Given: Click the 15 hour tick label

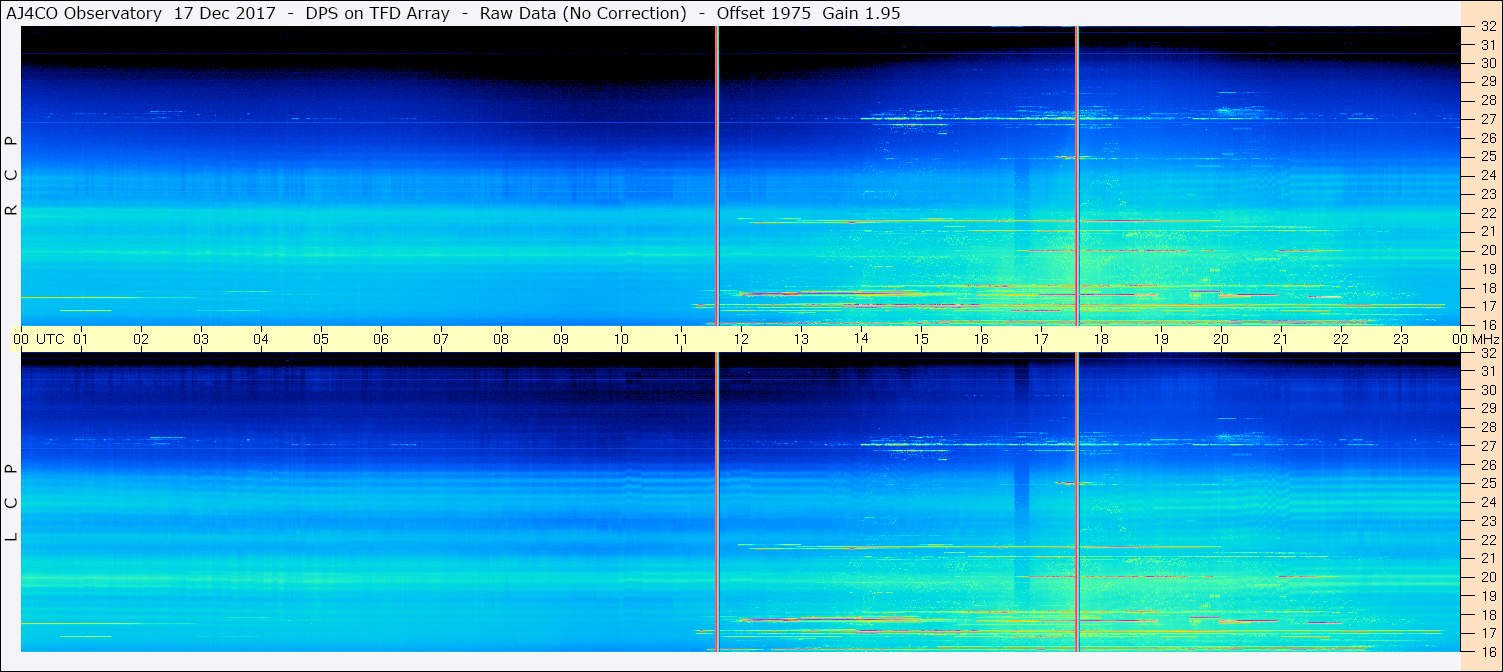Looking at the screenshot, I should pyautogui.click(x=921, y=339).
